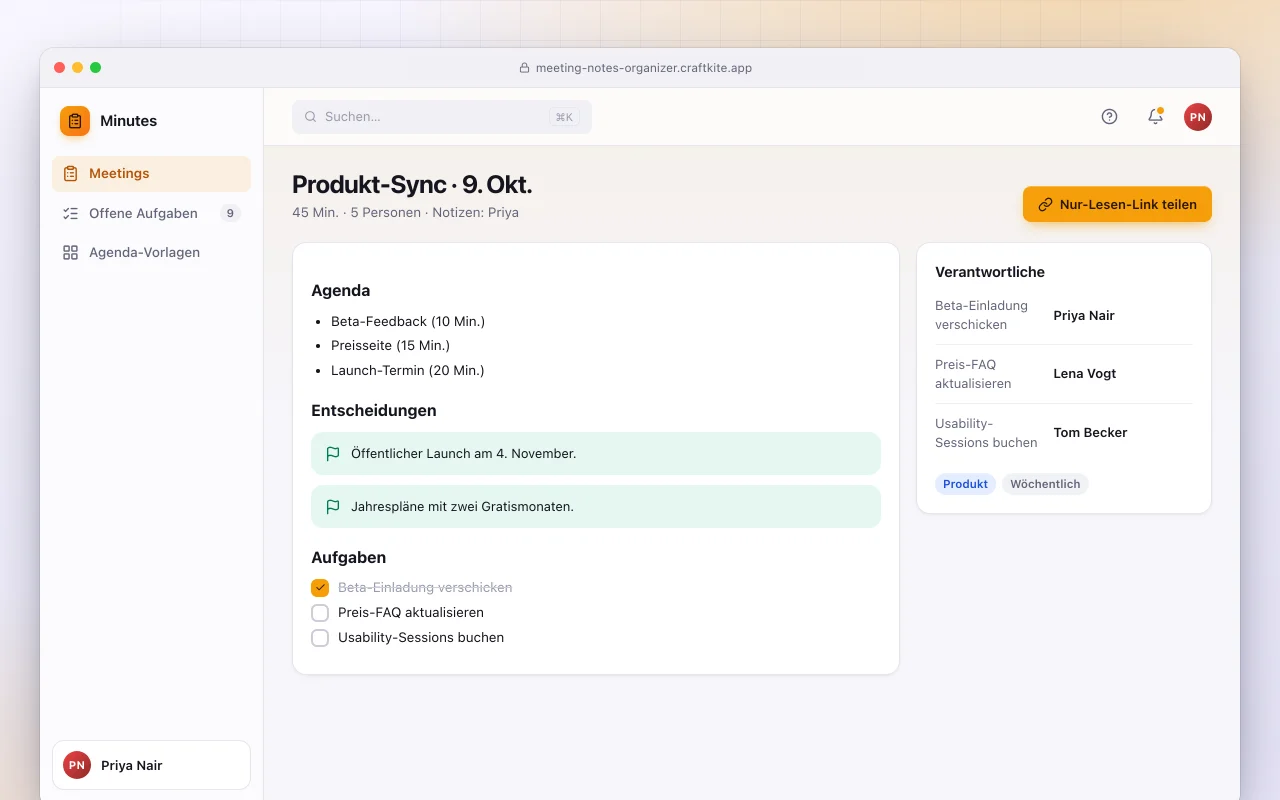Image resolution: width=1280 pixels, height=800 pixels.
Task: Click the Meetings clipboard icon in sidebar
Action: 70,174
